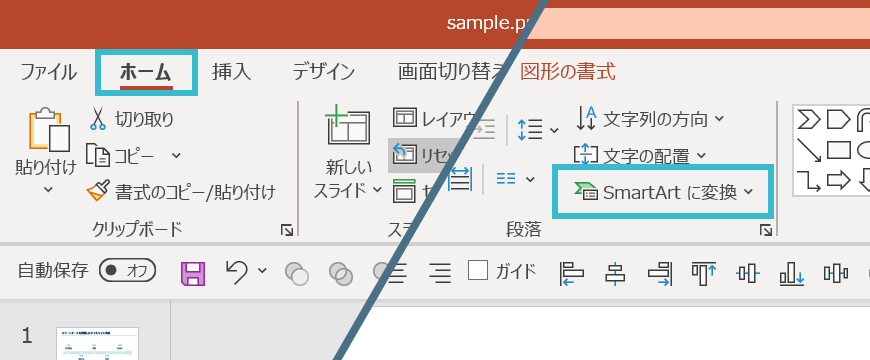
Task: Click the align objects center icon
Action: click(615, 273)
